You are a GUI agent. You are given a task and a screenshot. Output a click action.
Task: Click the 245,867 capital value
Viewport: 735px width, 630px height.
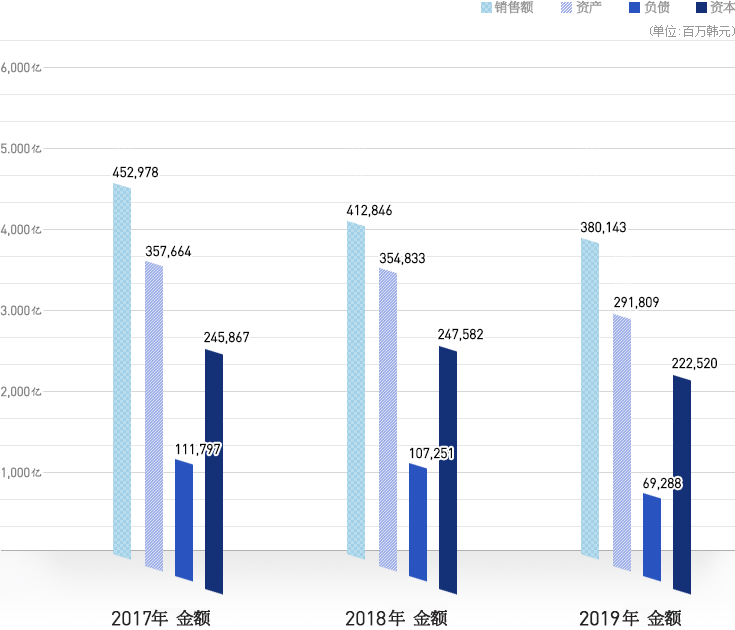pos(226,338)
